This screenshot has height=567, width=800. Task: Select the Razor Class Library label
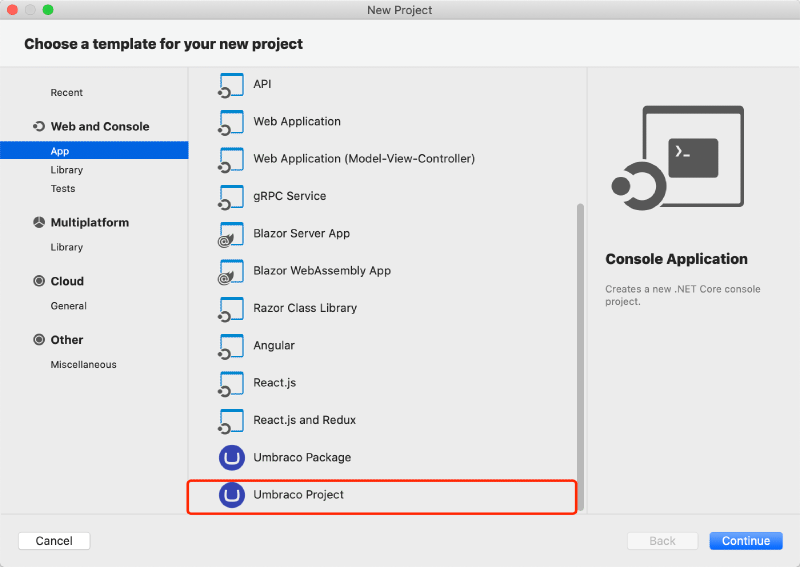(305, 308)
